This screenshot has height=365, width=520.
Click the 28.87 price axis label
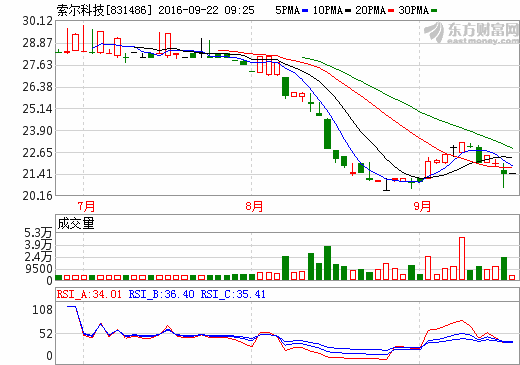(38, 43)
